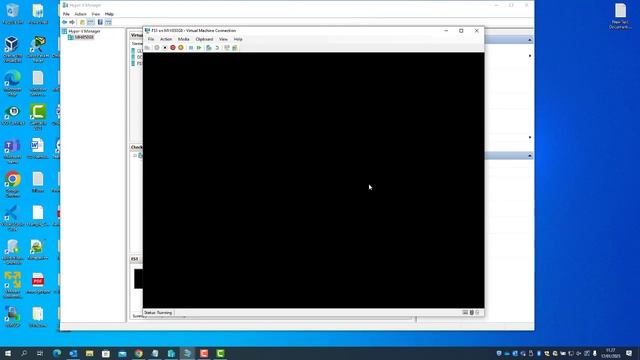Open File Explorer from the taskbar

point(89,353)
